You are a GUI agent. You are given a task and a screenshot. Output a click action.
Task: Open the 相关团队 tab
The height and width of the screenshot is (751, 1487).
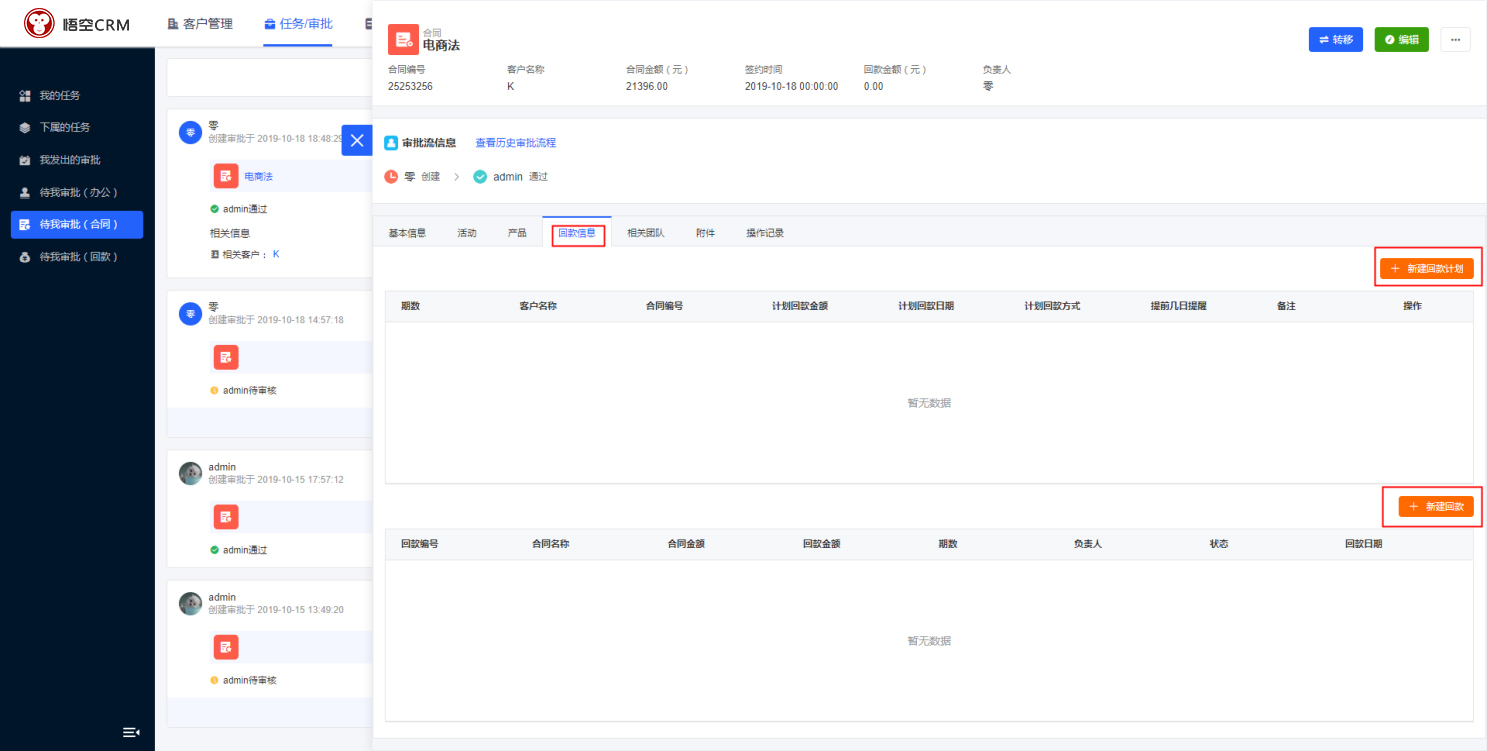tap(645, 233)
